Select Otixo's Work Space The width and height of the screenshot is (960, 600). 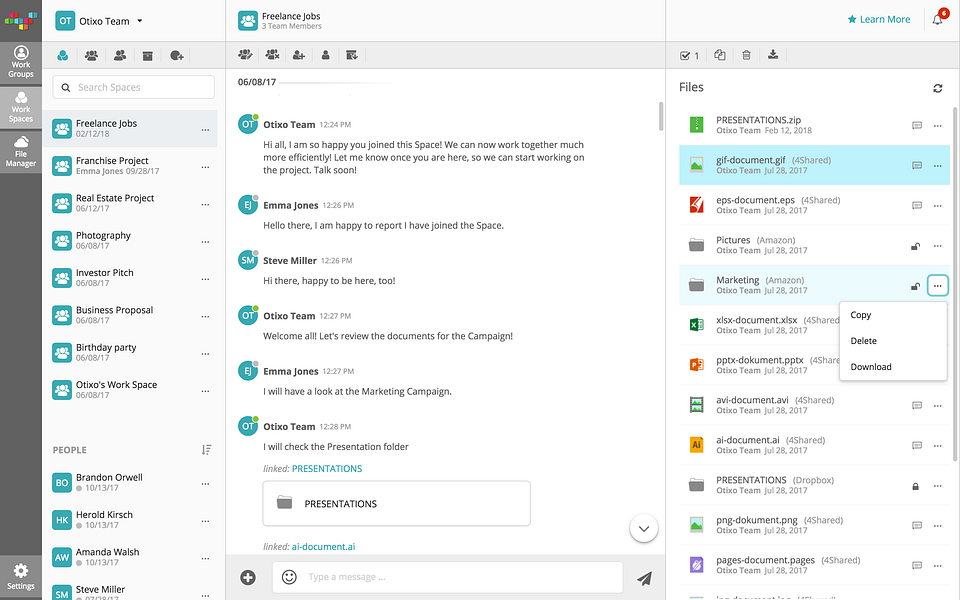130,390
